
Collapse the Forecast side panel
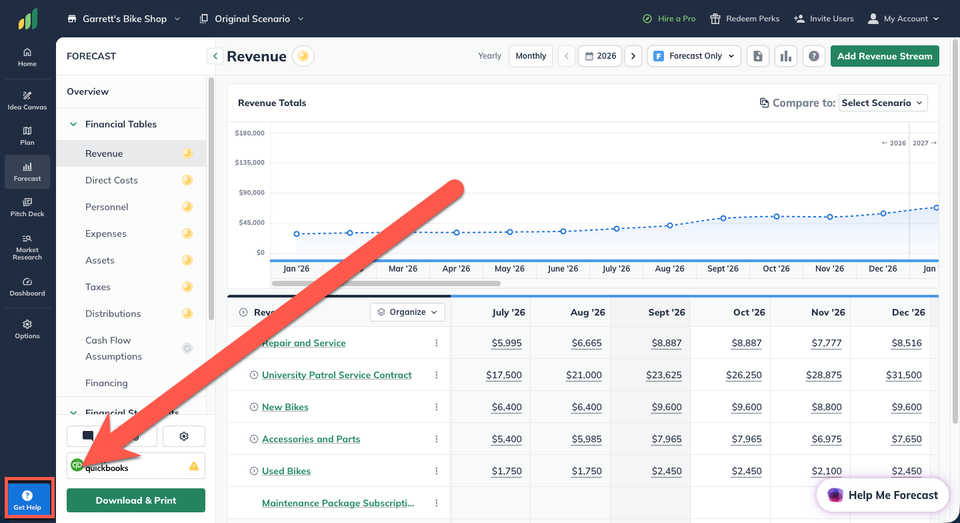click(x=215, y=56)
